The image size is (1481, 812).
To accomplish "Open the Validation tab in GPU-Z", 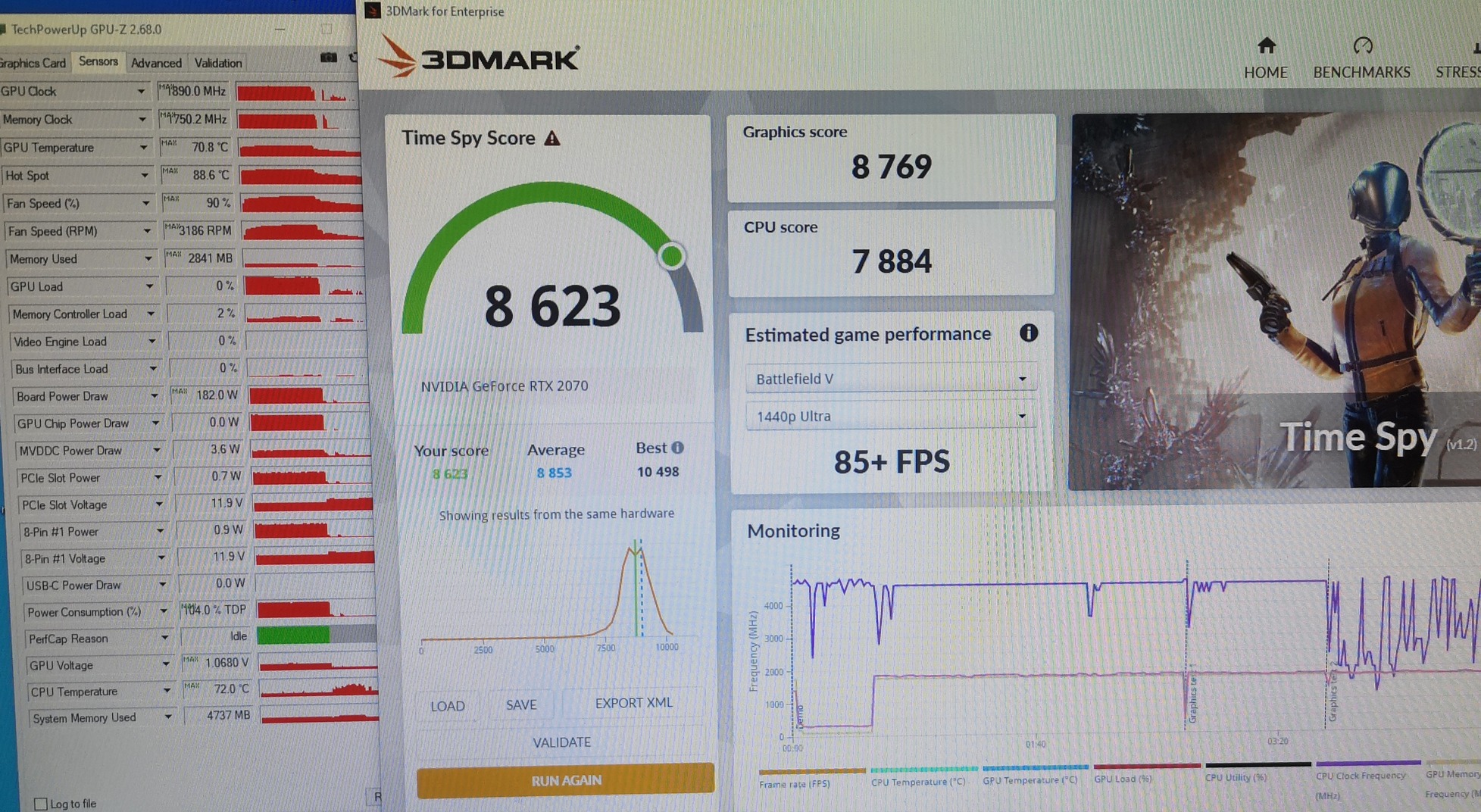I will [x=218, y=63].
